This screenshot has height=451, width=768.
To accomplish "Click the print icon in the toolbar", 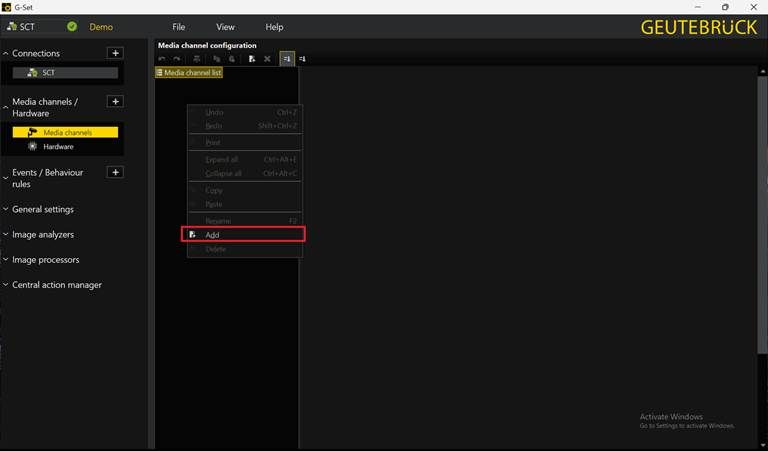I will 196,59.
